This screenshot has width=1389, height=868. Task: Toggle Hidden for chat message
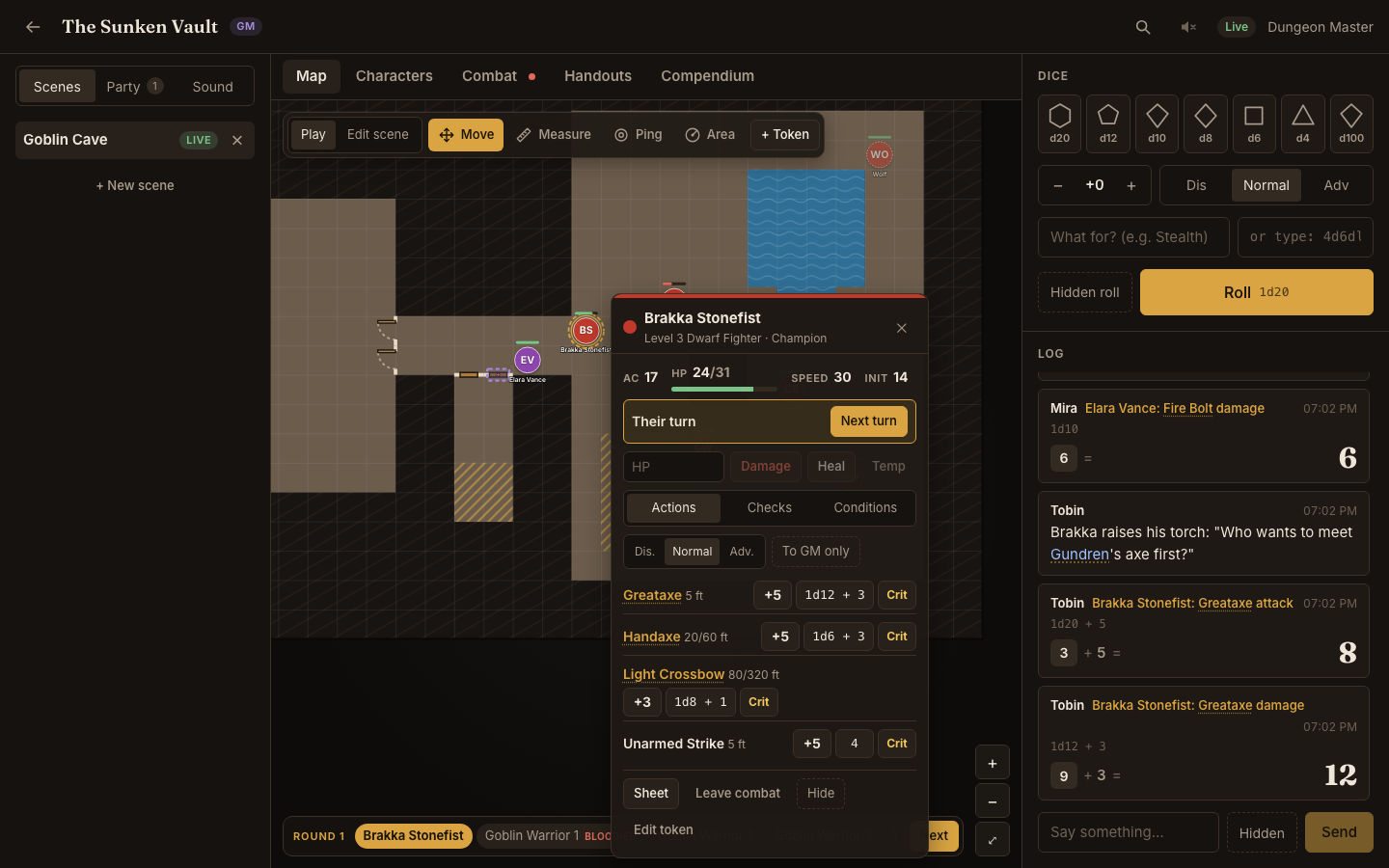(x=1262, y=833)
